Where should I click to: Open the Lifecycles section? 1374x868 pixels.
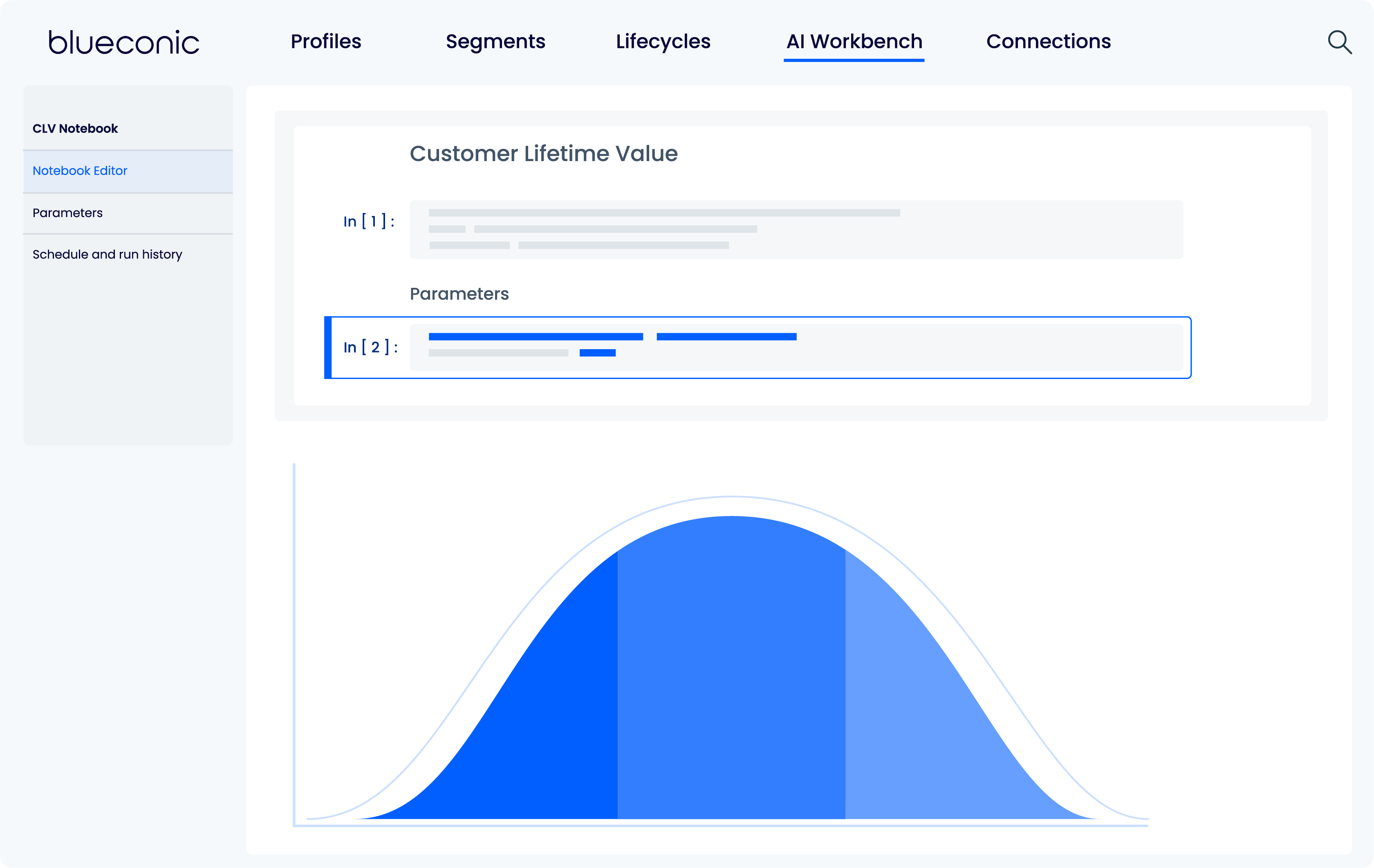[x=663, y=42]
